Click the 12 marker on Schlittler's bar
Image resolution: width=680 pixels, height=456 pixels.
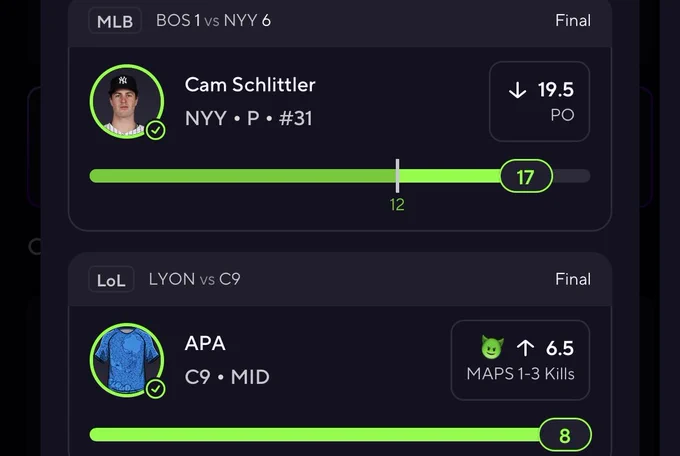click(397, 204)
